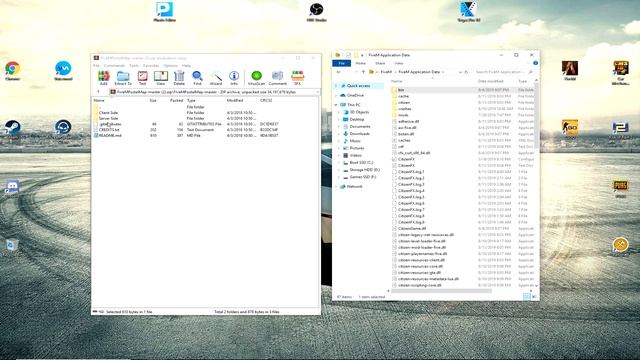Viewport: 640px width, 360px height.
Task: Select Games SSD drive in sidebar
Action: pyautogui.click(x=363, y=177)
